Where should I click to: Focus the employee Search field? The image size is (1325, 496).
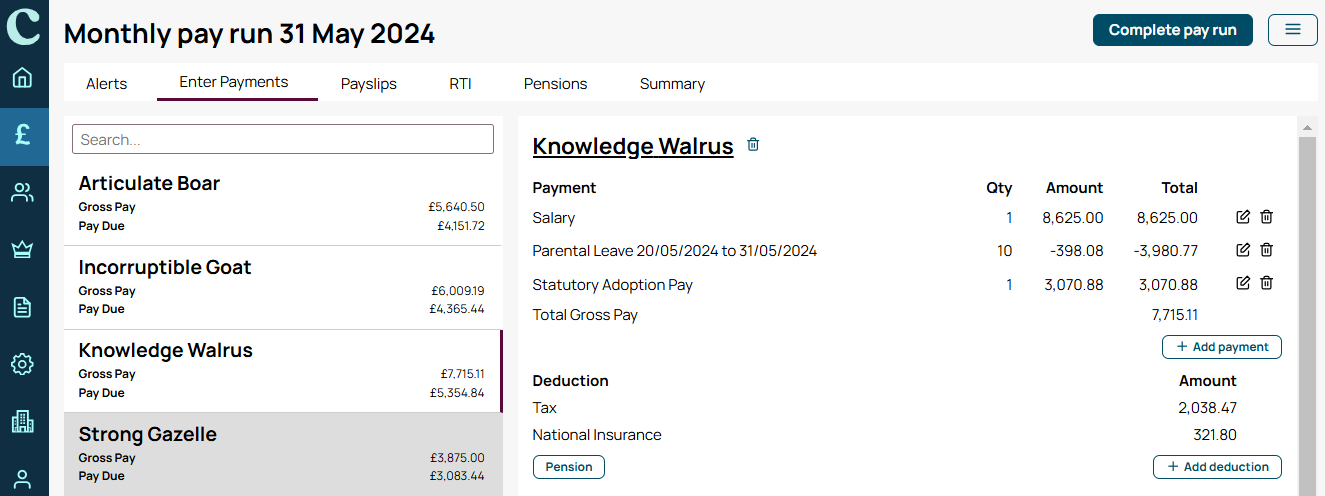tap(283, 139)
